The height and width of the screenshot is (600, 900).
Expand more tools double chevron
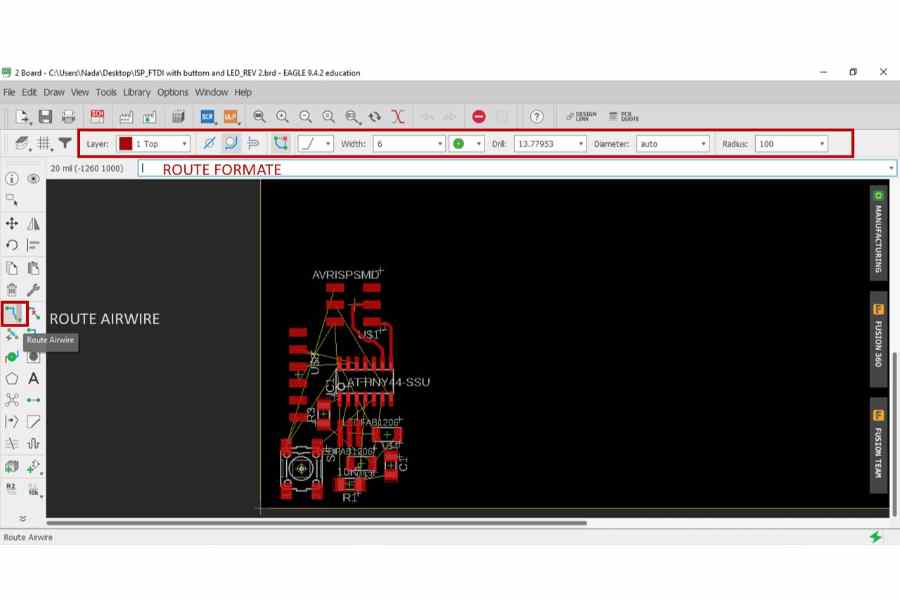click(x=22, y=518)
